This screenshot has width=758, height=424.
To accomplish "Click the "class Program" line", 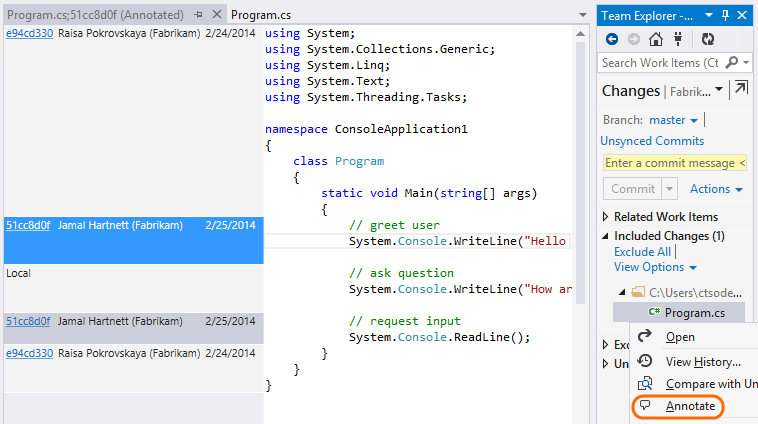I will [x=338, y=161].
